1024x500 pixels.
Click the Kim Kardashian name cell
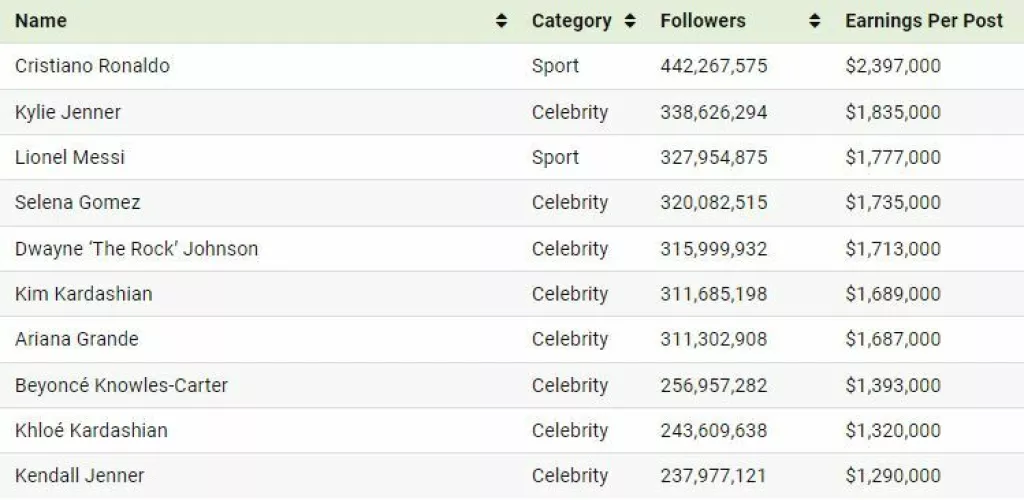84,294
